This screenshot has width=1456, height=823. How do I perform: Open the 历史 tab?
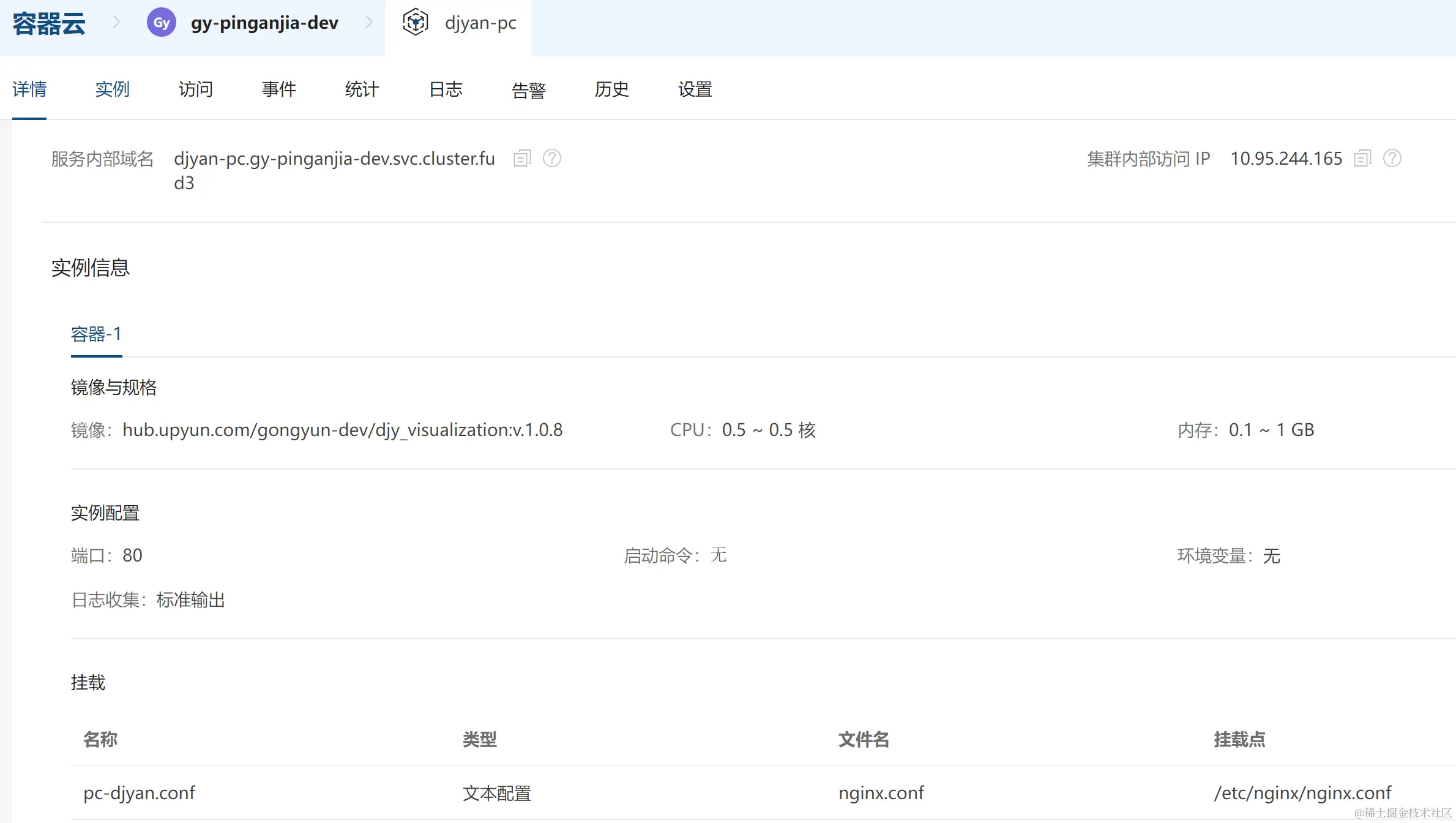coord(611,89)
